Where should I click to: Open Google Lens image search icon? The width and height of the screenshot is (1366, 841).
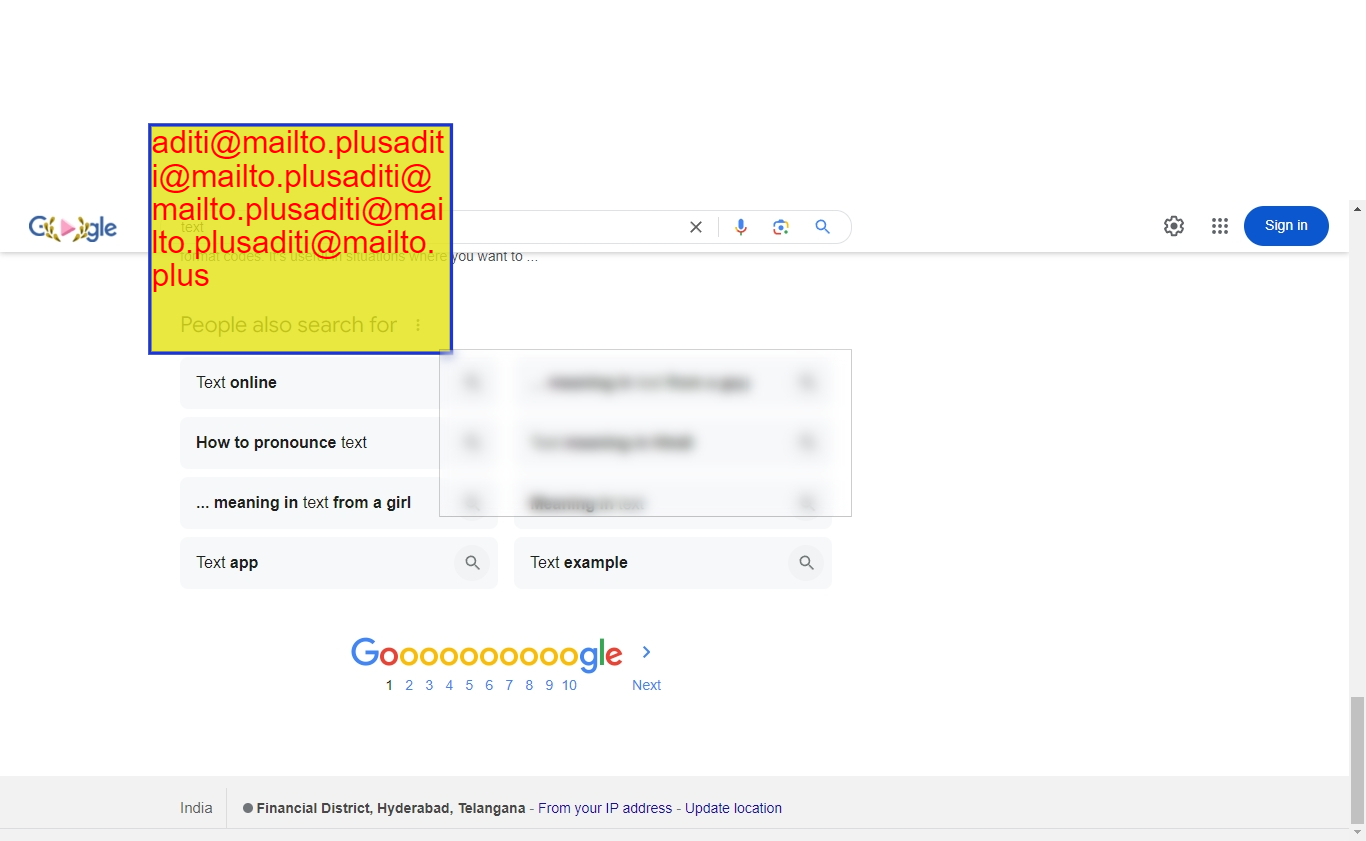click(781, 227)
